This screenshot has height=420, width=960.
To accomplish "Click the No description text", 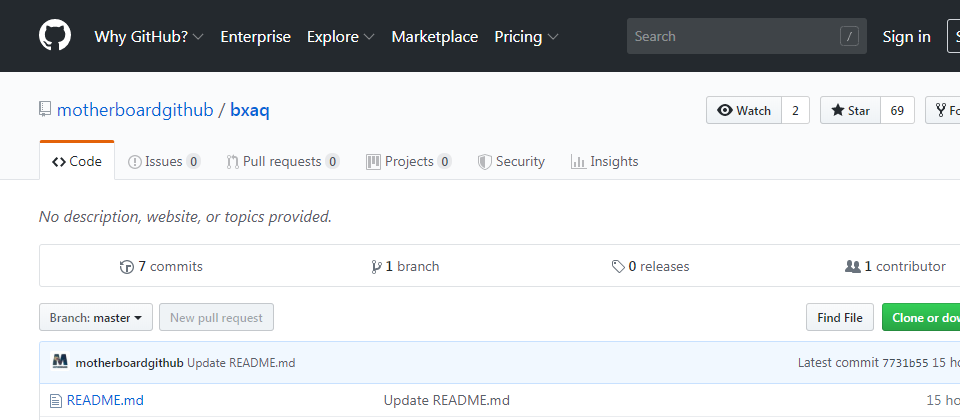I will pyautogui.click(x=185, y=217).
